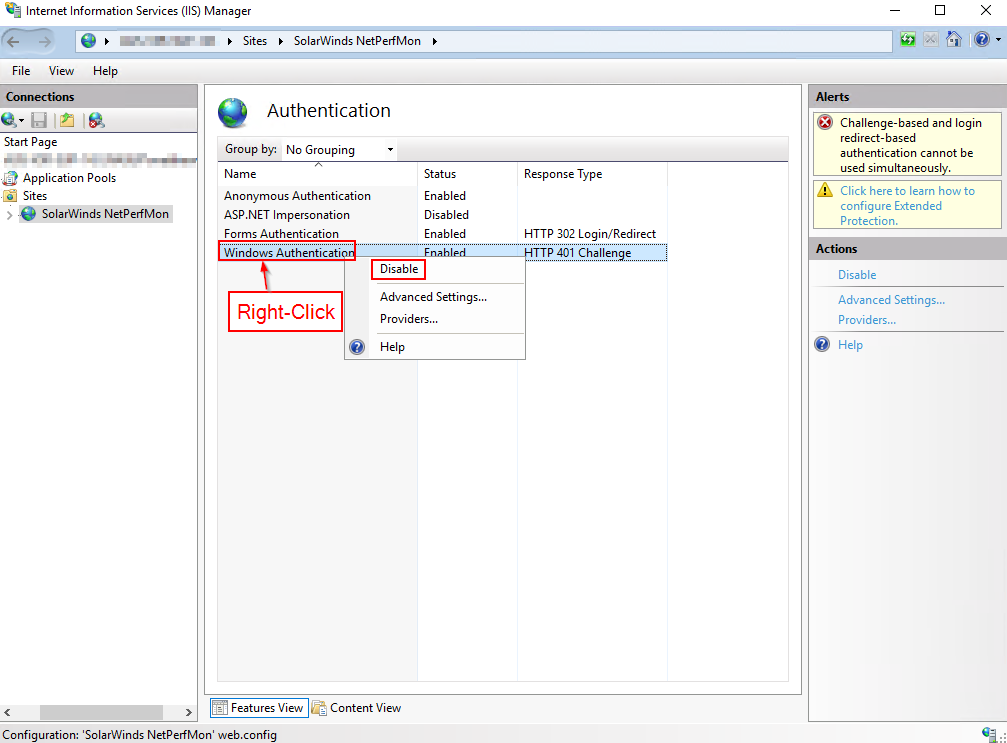Image resolution: width=1007 pixels, height=743 pixels.
Task: Go to the Home page icon
Action: [954, 40]
